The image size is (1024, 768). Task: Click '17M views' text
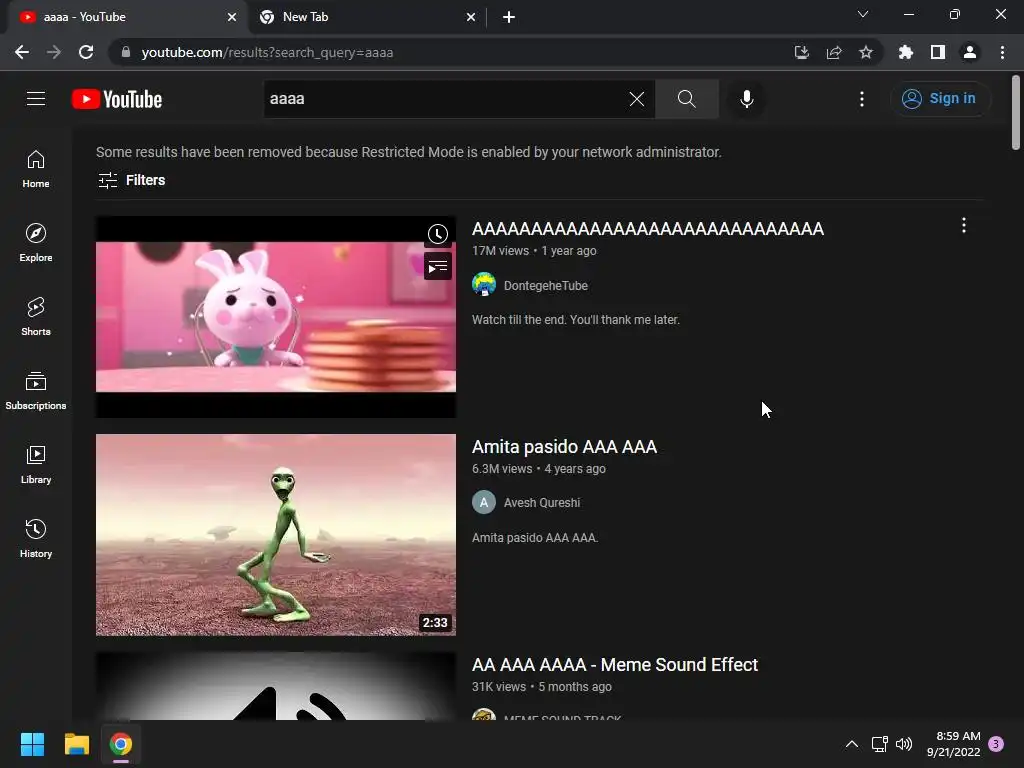click(x=500, y=251)
